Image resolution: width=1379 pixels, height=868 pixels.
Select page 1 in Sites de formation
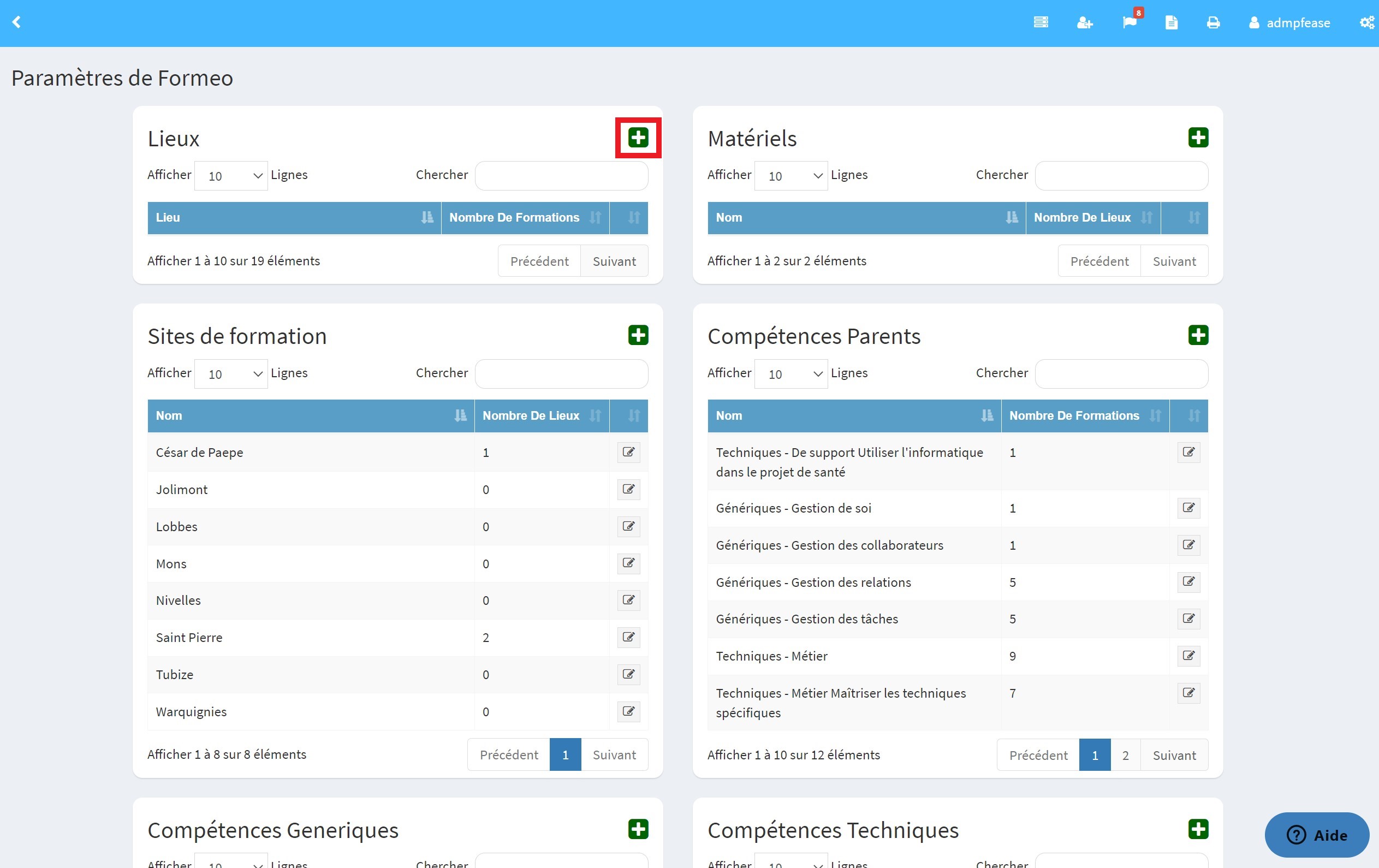pos(565,754)
